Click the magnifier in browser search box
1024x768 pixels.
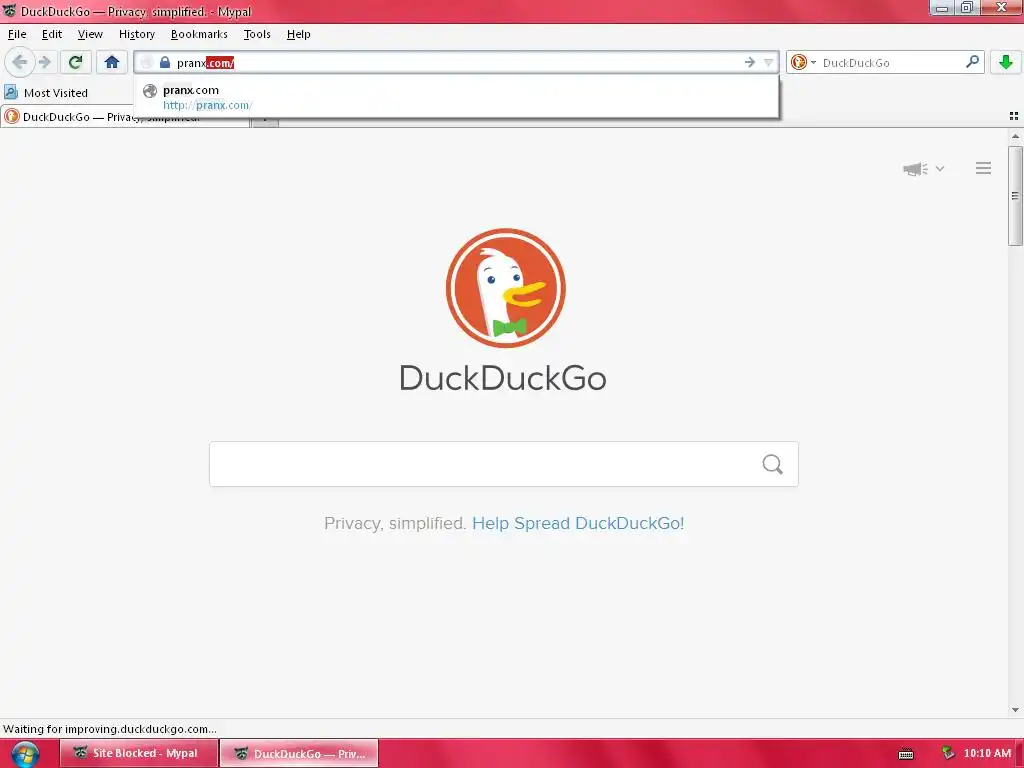pos(972,62)
